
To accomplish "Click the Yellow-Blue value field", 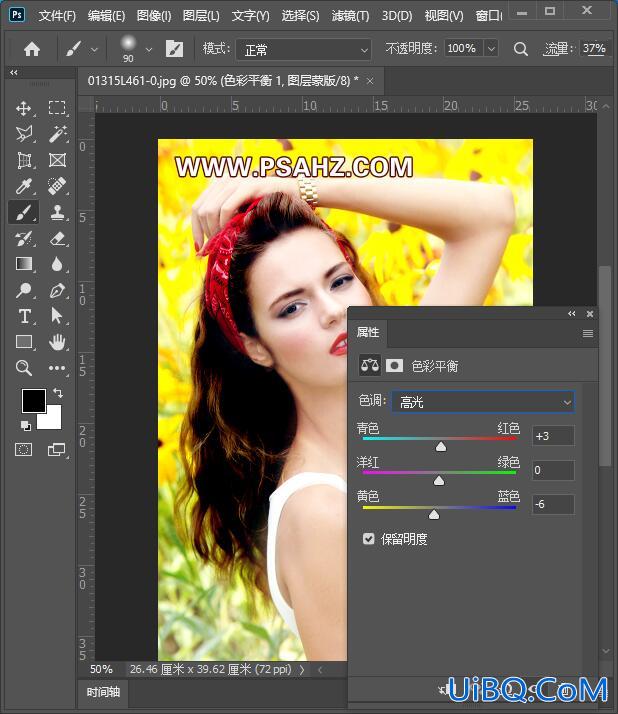I will tap(553, 504).
